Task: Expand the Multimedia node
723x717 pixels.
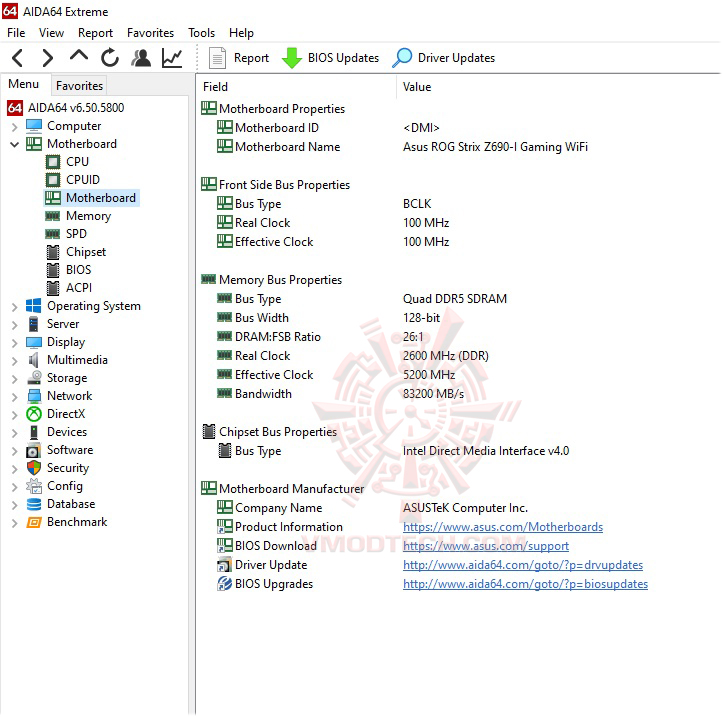Action: 14,361
